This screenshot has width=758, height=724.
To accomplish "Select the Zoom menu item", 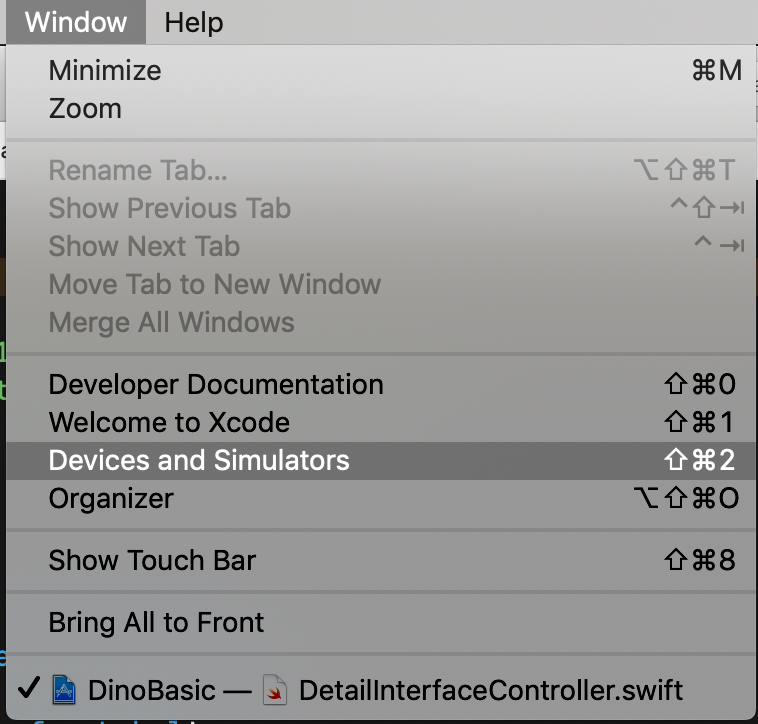I will 381,108.
